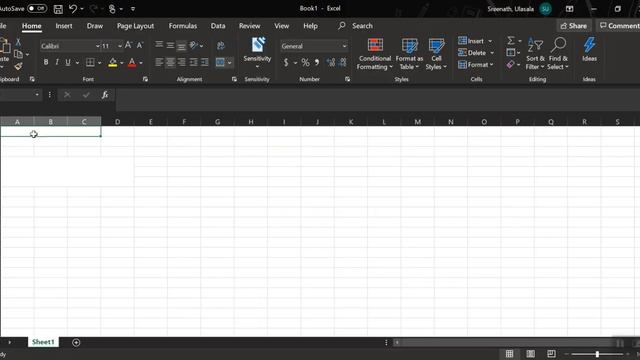Click the Orientation text angle icon
Viewport: 640px width, 360px height.
(194, 45)
